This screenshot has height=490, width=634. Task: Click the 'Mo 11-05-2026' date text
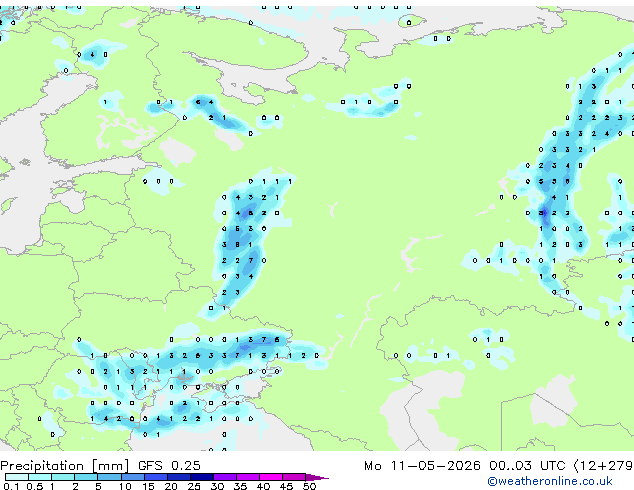click(422, 466)
